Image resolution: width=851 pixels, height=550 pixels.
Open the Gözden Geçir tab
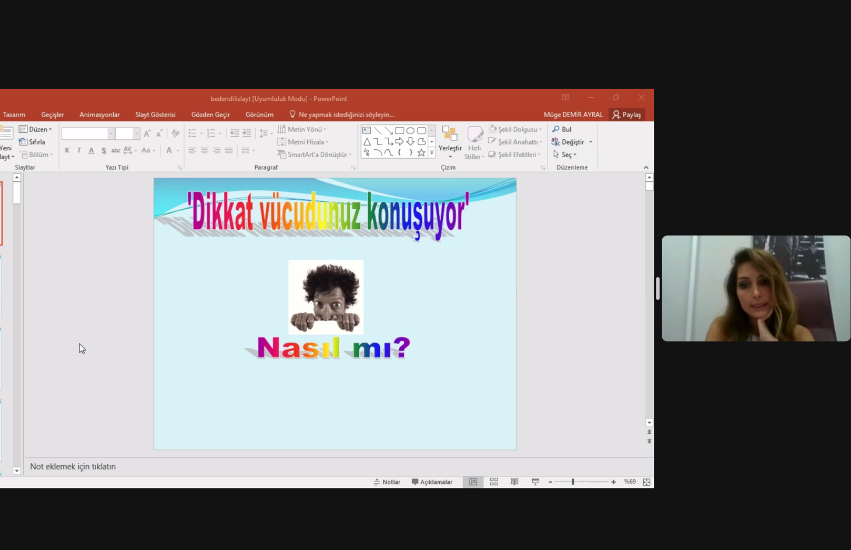(x=211, y=115)
